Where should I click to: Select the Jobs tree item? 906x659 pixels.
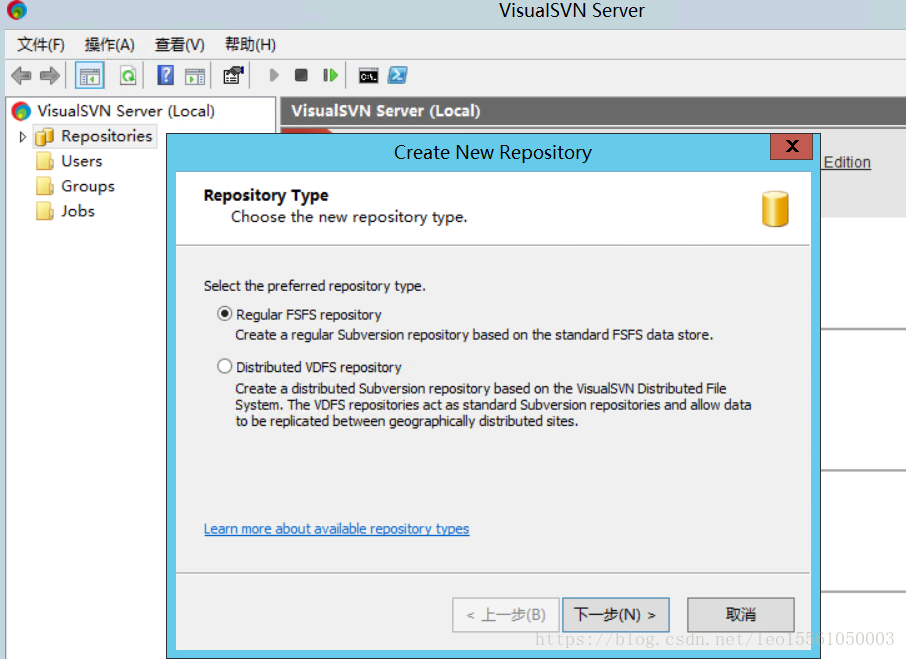pos(78,211)
